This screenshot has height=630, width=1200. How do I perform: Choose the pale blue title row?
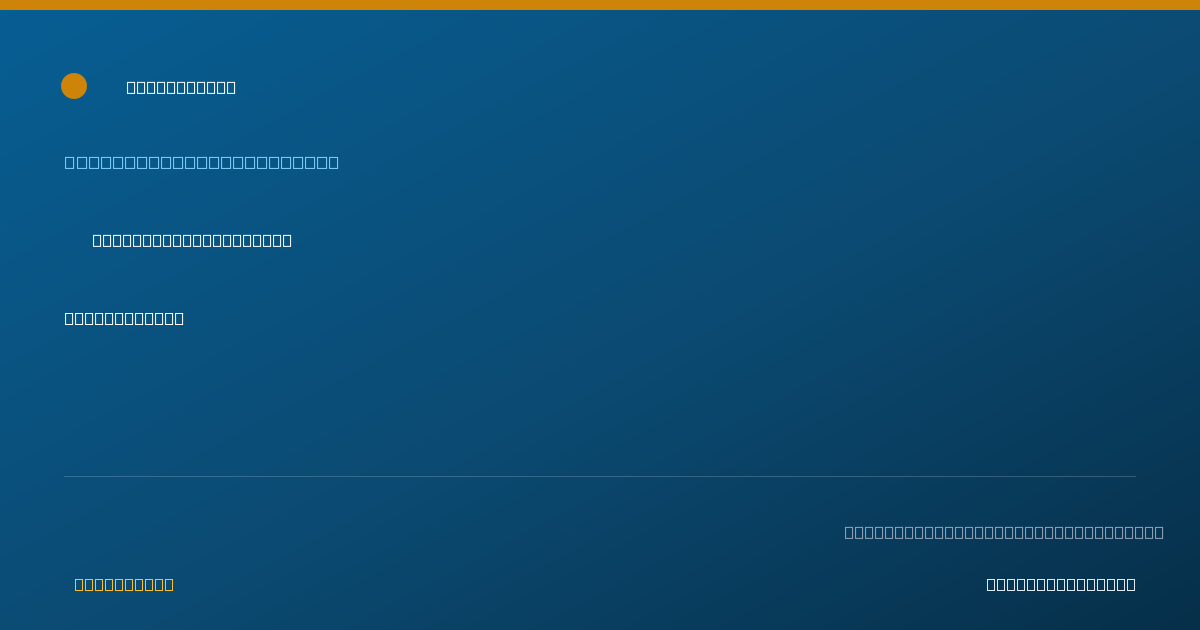[202, 162]
